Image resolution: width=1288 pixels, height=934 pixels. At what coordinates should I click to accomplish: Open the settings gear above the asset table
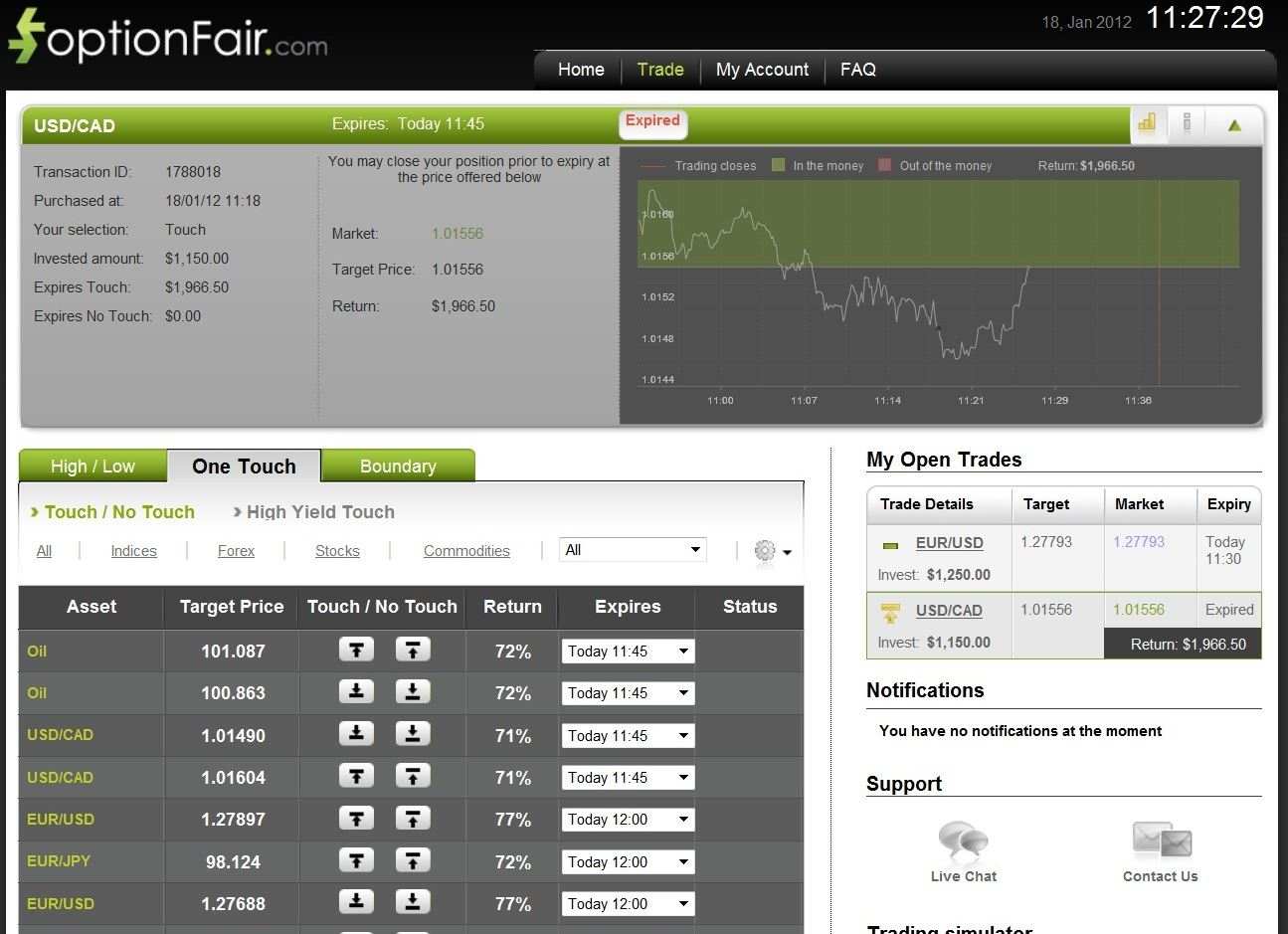pyautogui.click(x=764, y=552)
